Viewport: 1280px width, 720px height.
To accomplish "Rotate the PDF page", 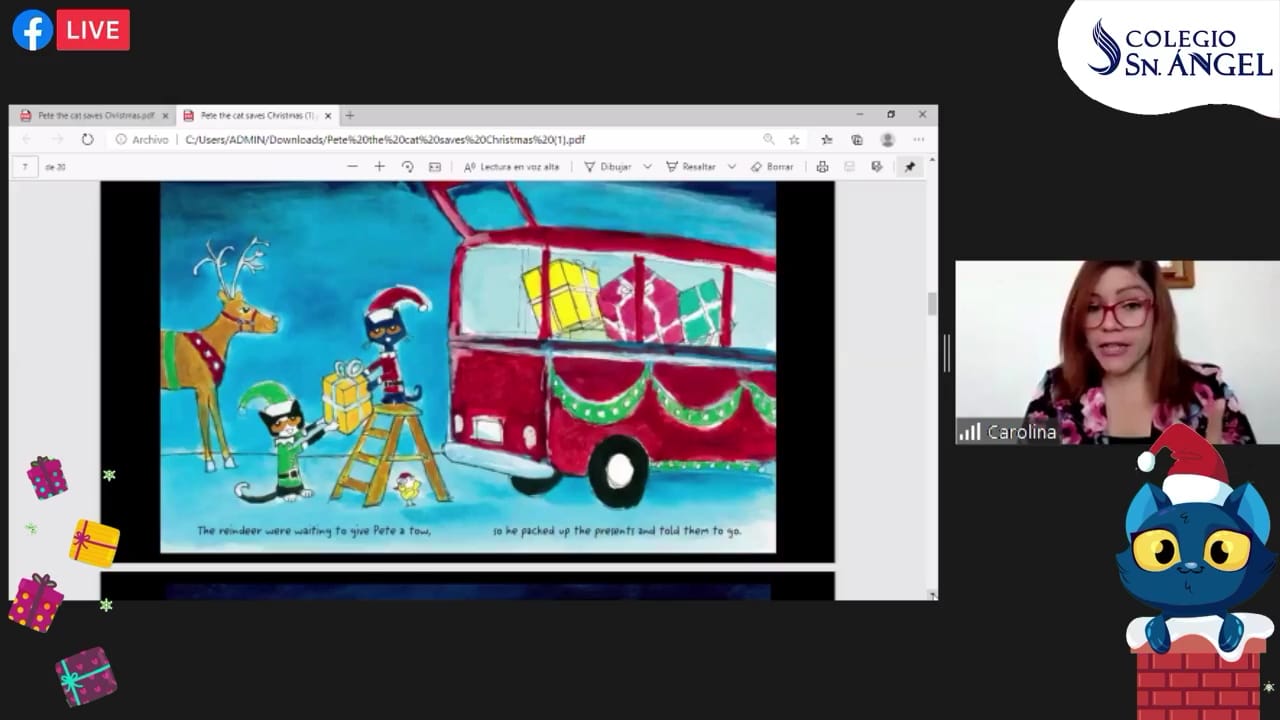I will (407, 167).
